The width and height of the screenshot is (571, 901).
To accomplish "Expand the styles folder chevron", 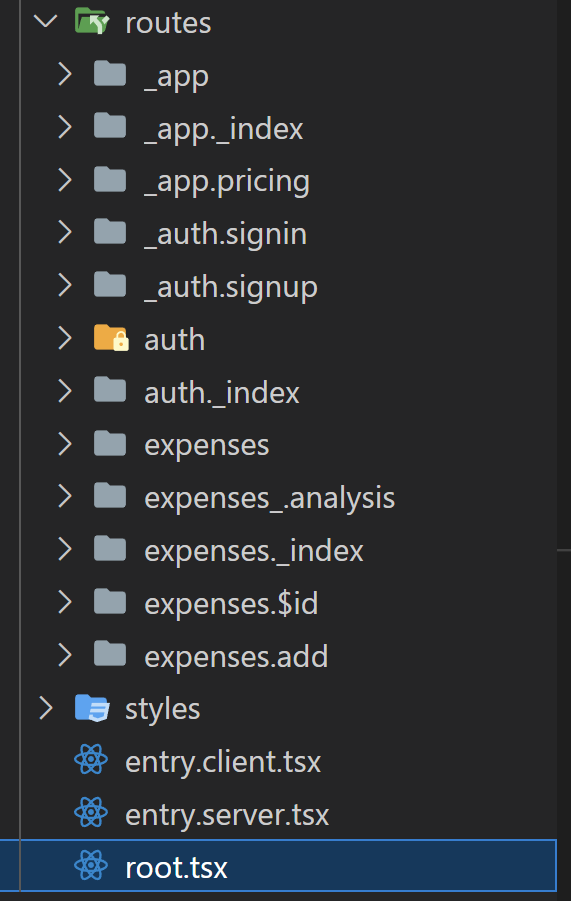I will coord(46,709).
